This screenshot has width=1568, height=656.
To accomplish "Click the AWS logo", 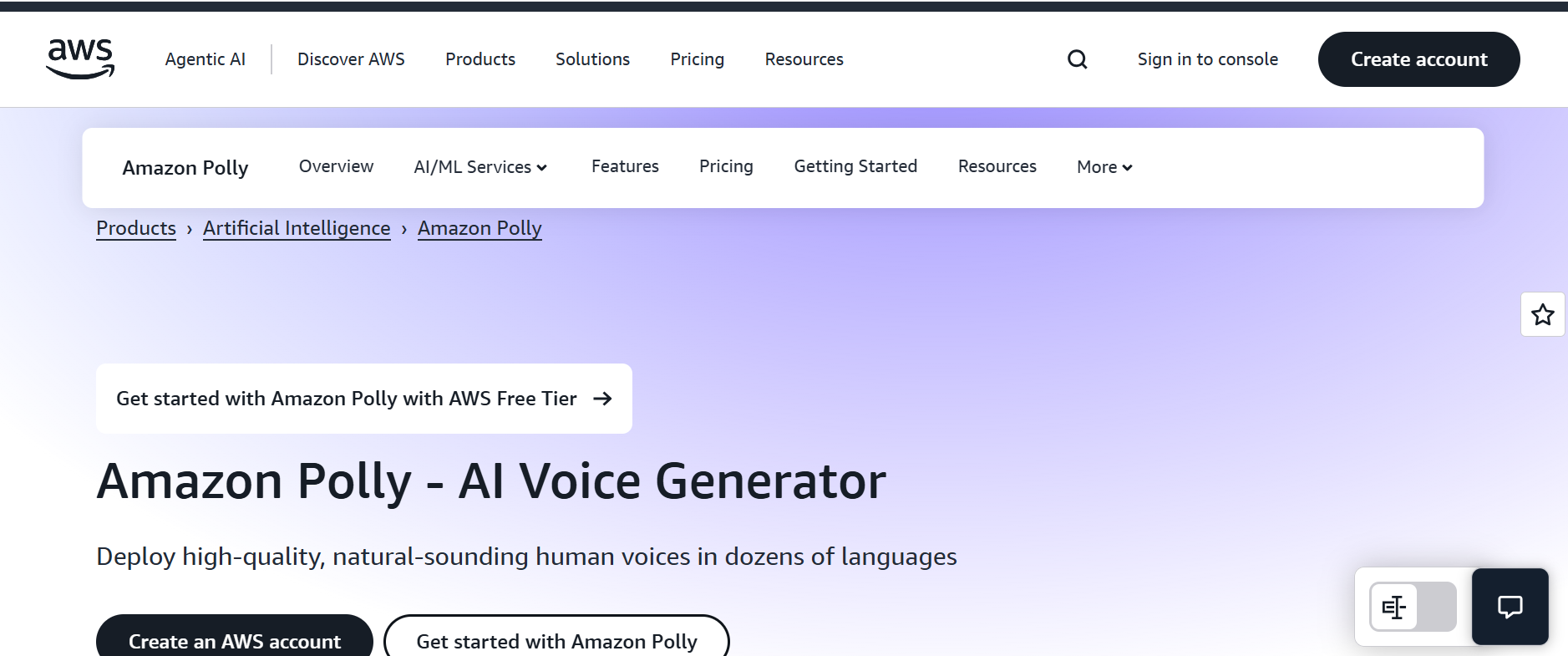I will (80, 59).
